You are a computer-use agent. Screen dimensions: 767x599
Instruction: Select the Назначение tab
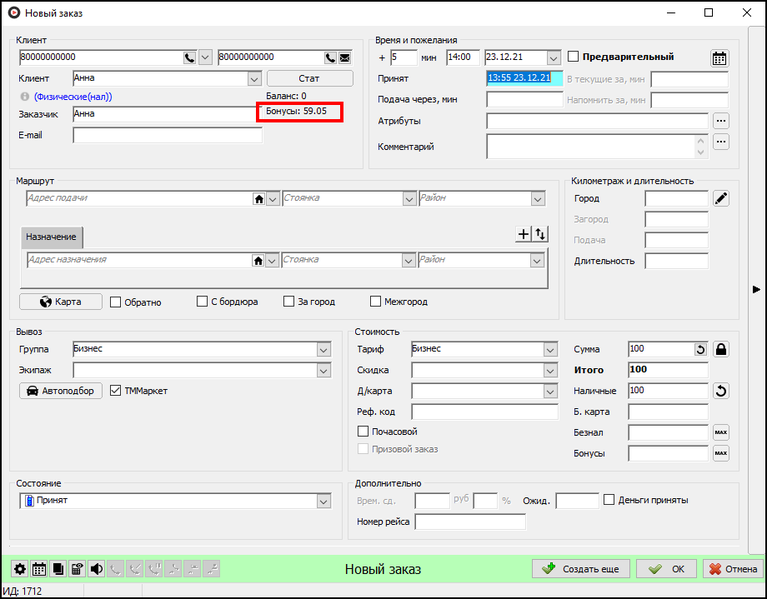(x=51, y=238)
